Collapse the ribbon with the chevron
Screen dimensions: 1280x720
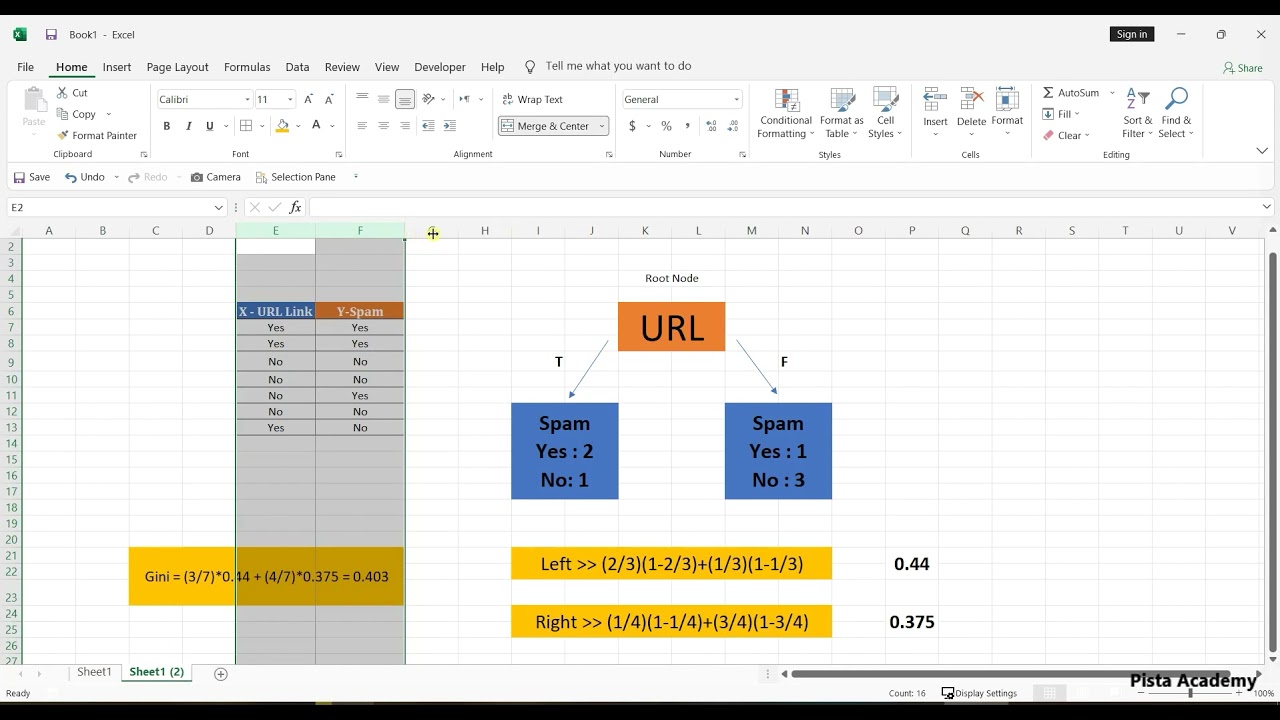point(1262,151)
